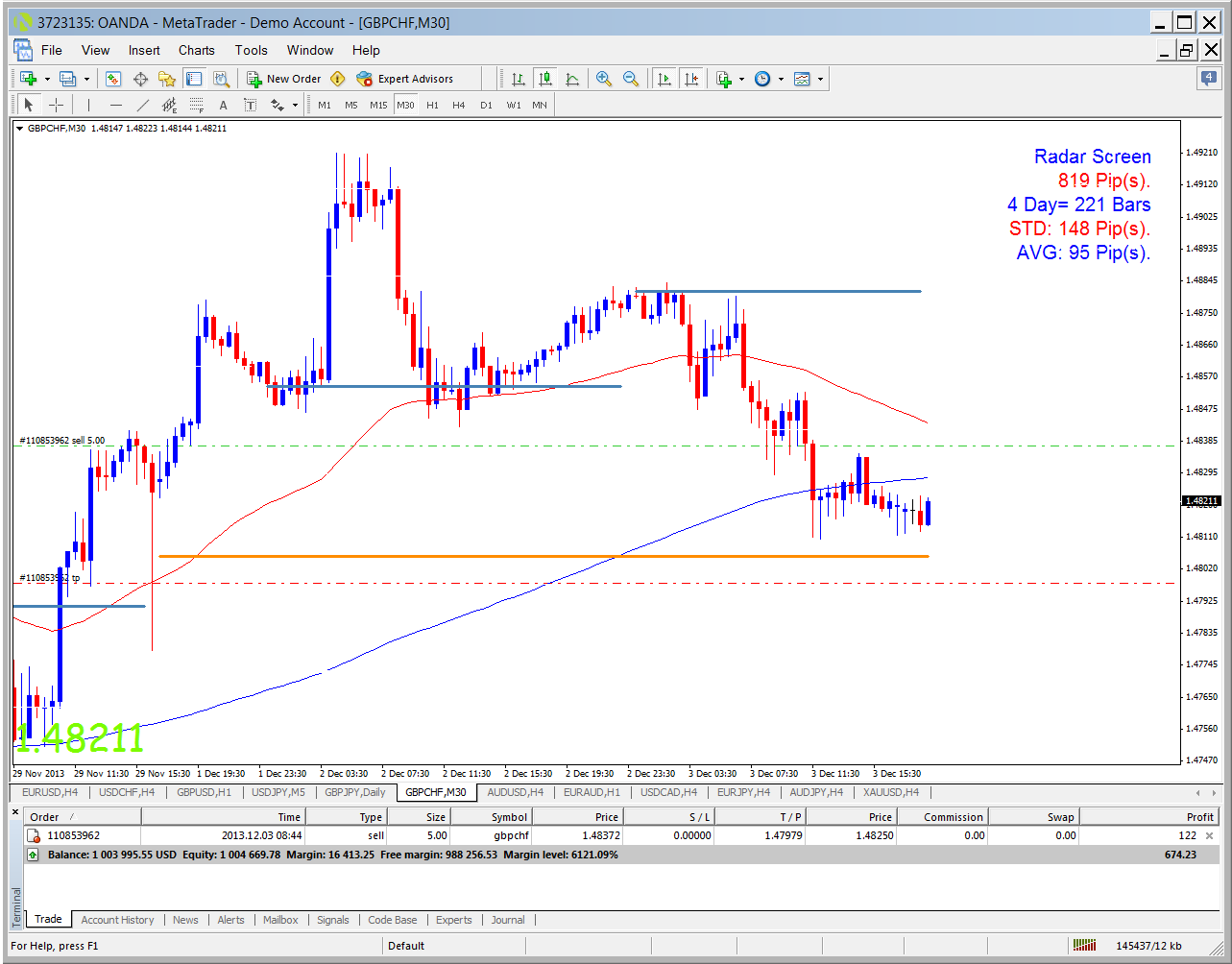
Task: Select the arrow Cursor tool
Action: click(29, 105)
